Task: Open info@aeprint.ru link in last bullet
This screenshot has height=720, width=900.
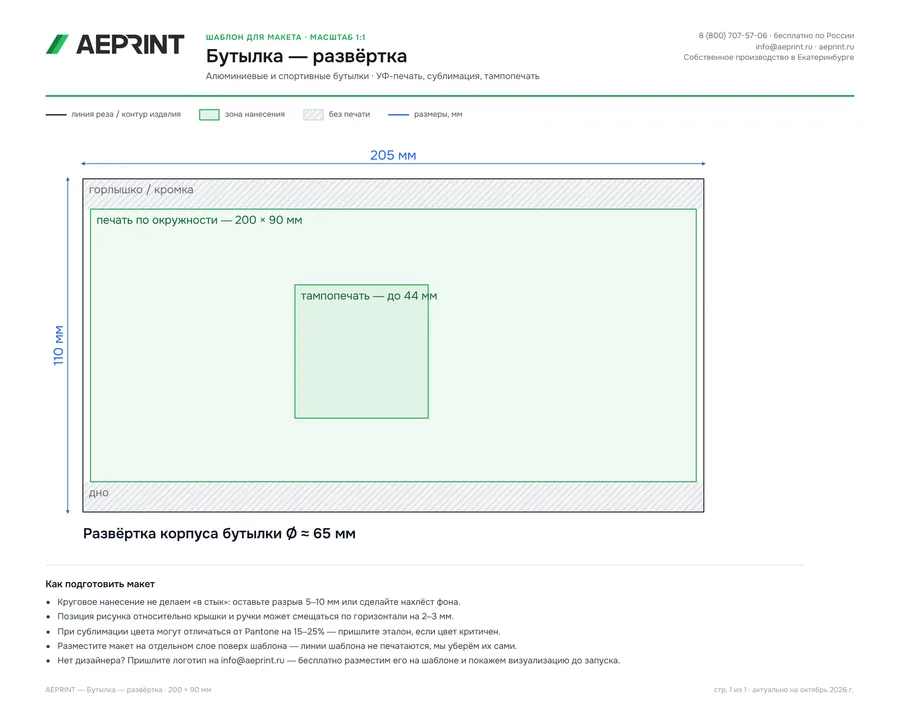Action: click(x=253, y=660)
